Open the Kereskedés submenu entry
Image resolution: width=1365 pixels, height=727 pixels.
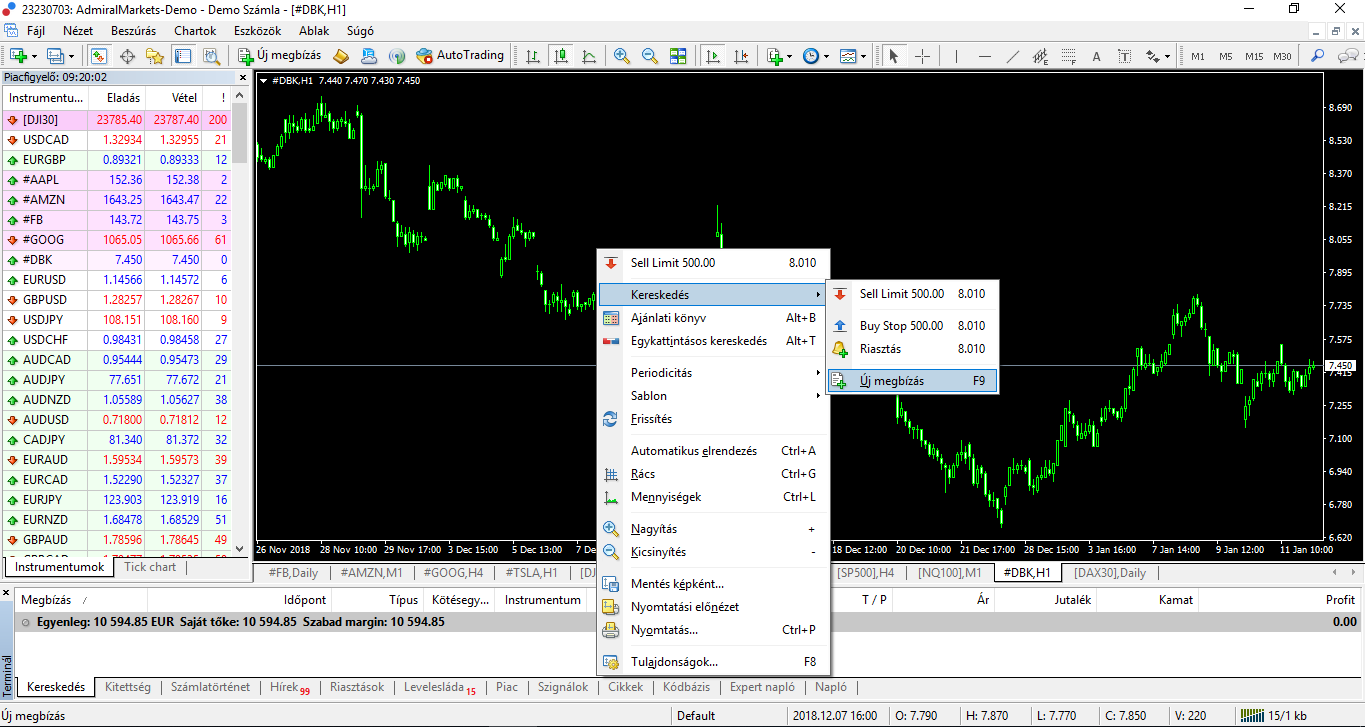[x=714, y=295]
